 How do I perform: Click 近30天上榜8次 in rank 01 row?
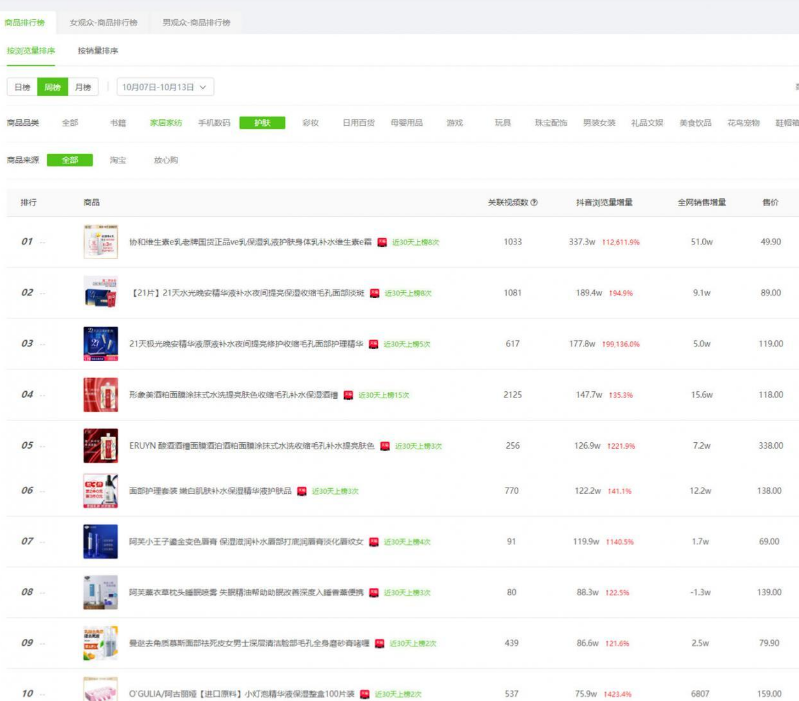point(416,242)
